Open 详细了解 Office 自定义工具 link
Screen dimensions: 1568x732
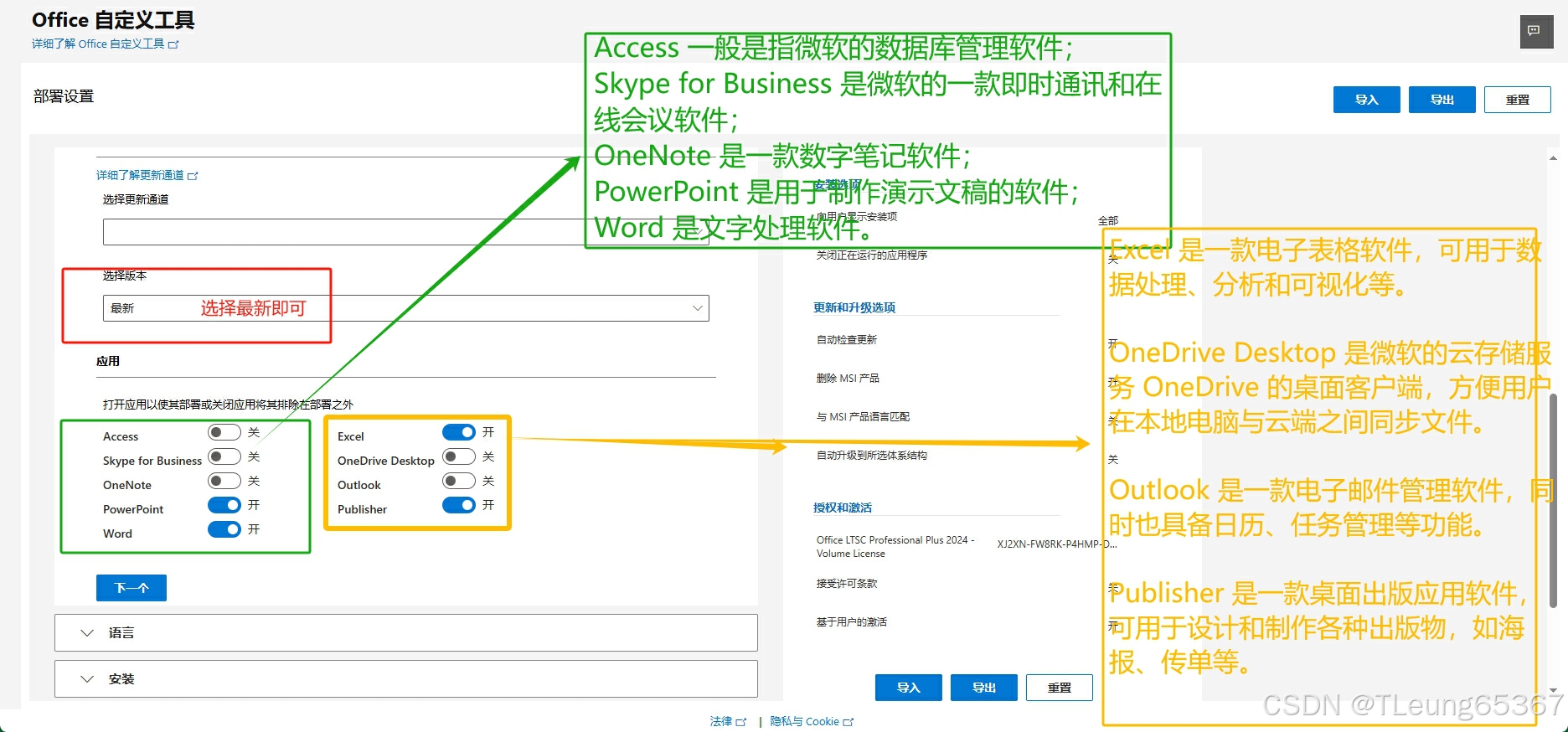coord(106,44)
